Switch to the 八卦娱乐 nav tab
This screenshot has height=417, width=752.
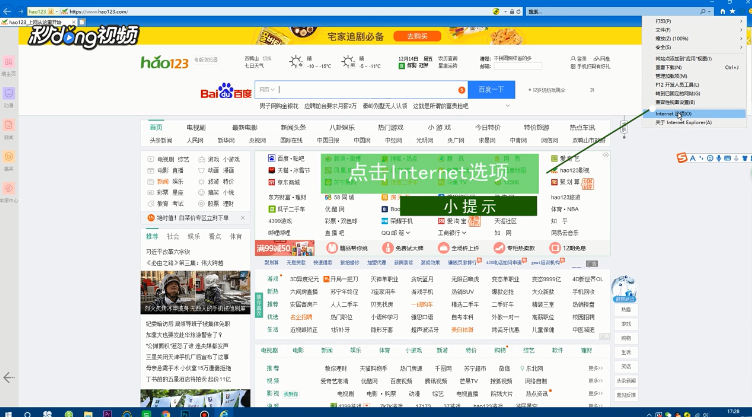point(341,128)
